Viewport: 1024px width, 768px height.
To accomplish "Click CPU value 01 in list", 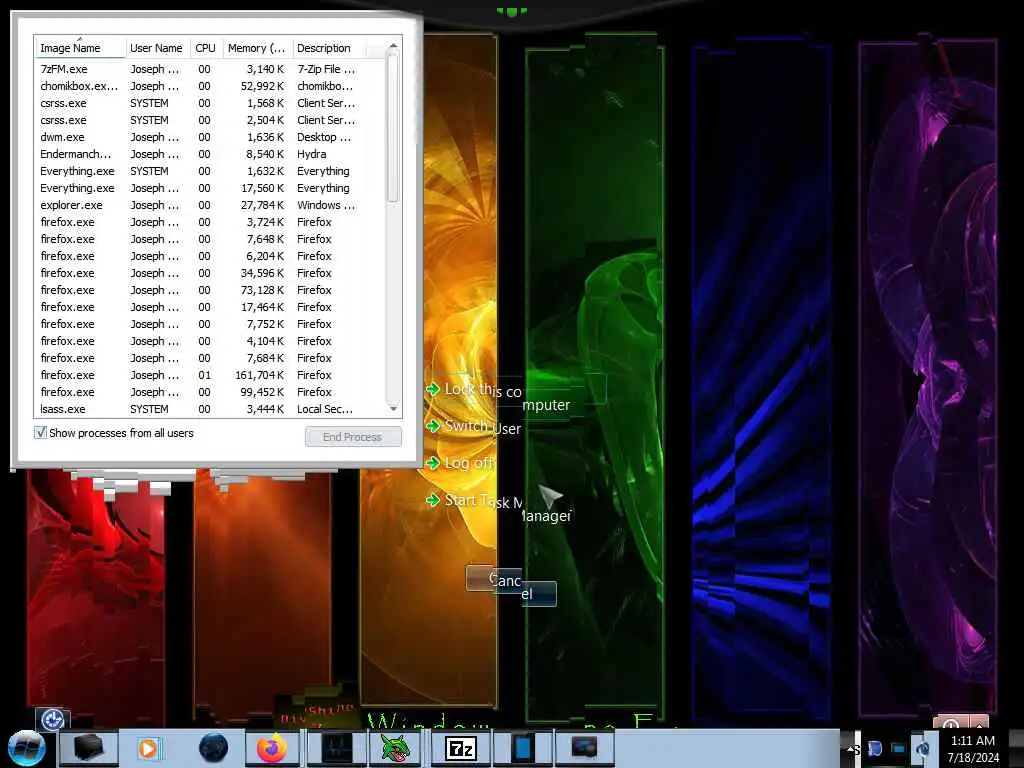I will 204,375.
